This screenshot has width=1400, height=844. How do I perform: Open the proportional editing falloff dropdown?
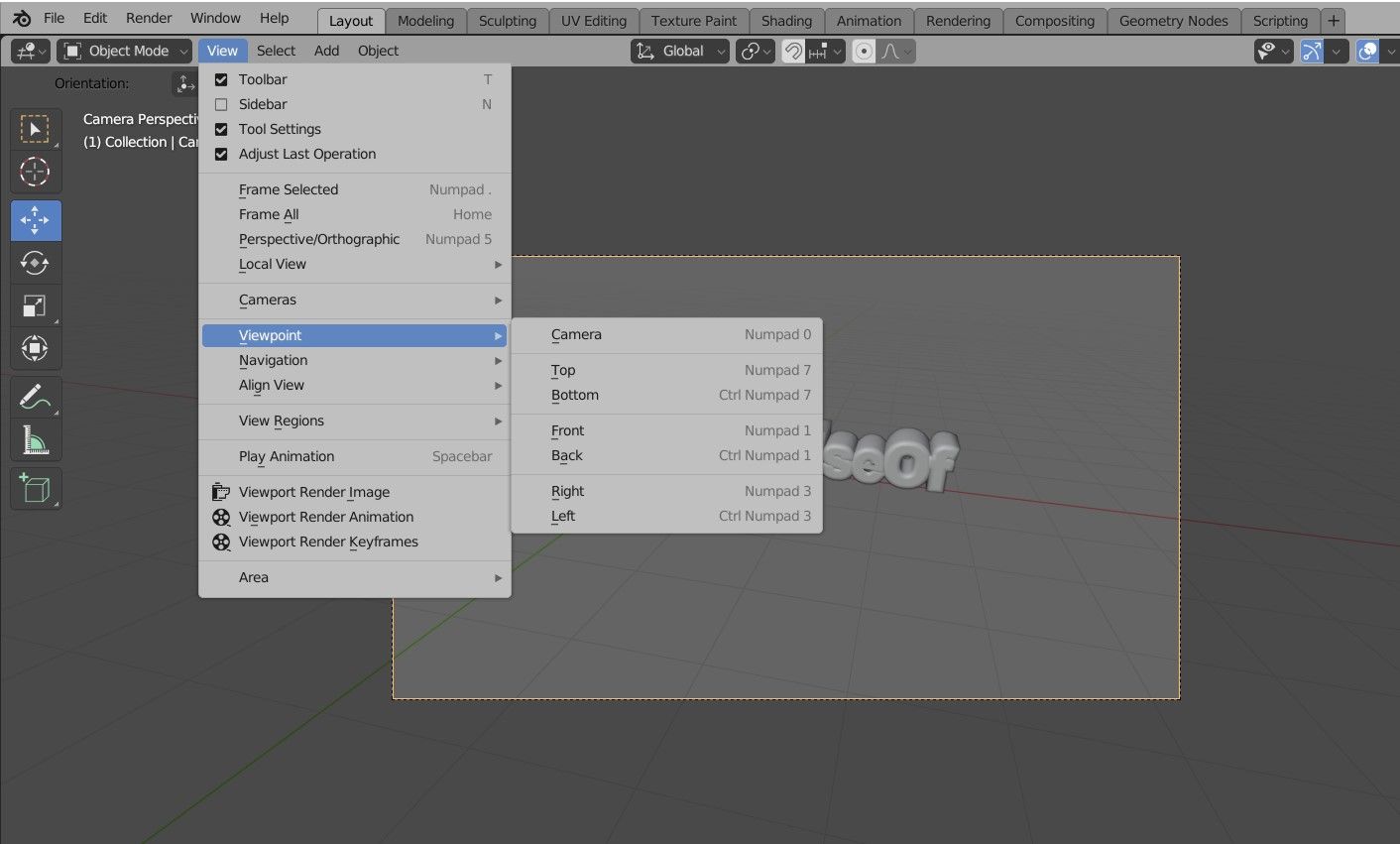tap(896, 52)
